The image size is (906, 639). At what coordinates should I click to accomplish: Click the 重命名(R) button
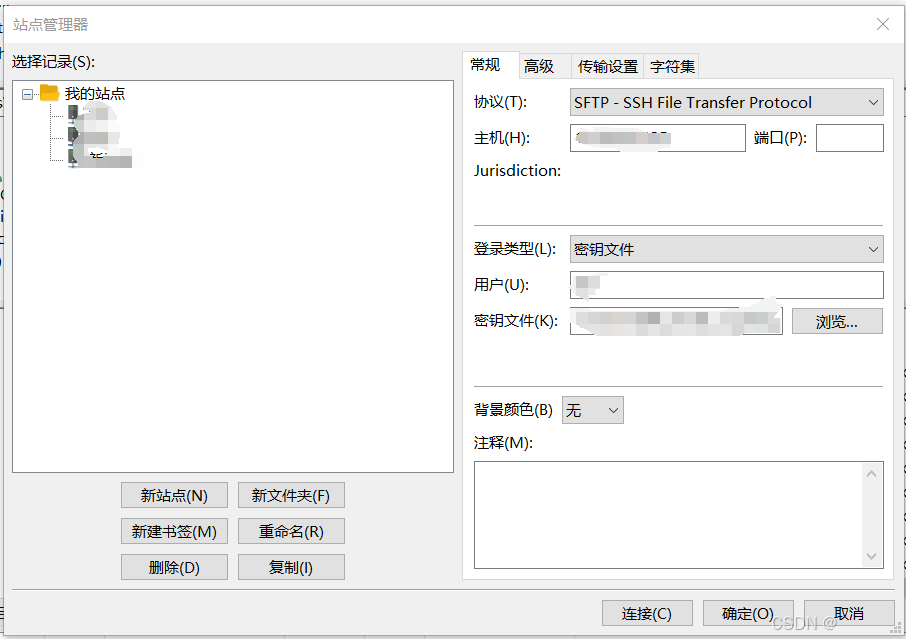[x=291, y=532]
